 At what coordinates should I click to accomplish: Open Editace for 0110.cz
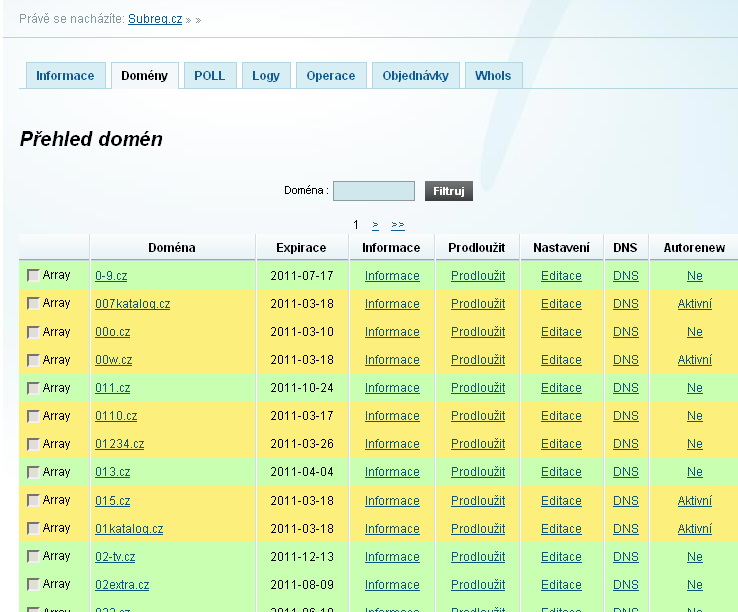pos(561,416)
